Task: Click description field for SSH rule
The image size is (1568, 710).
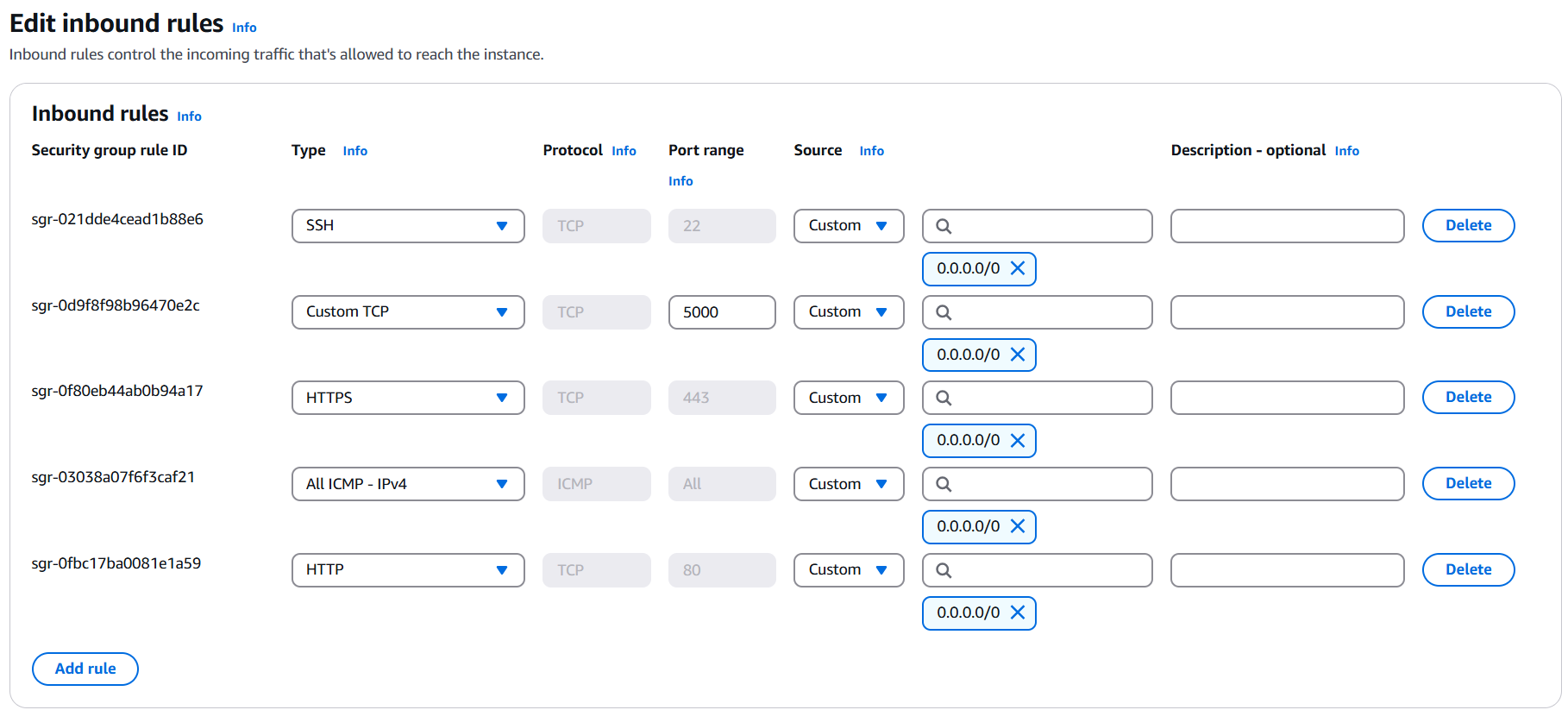Action: click(x=1287, y=226)
